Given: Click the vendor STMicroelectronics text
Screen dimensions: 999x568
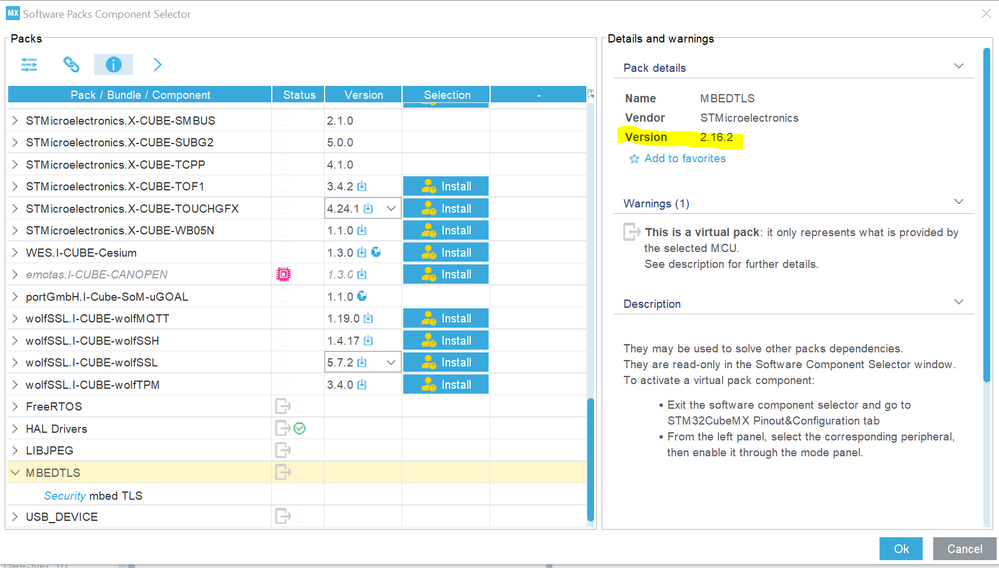Looking at the screenshot, I should [749, 118].
